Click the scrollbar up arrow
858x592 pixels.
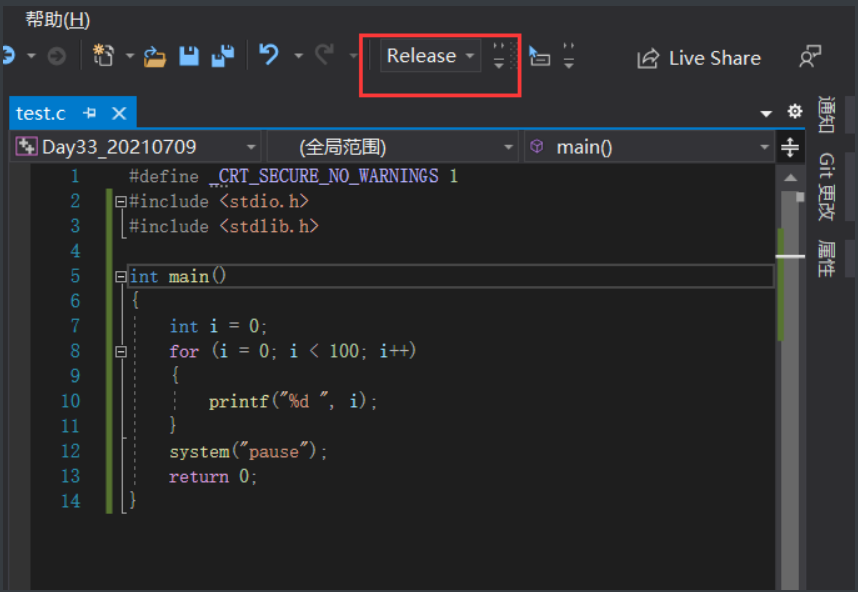pos(790,177)
